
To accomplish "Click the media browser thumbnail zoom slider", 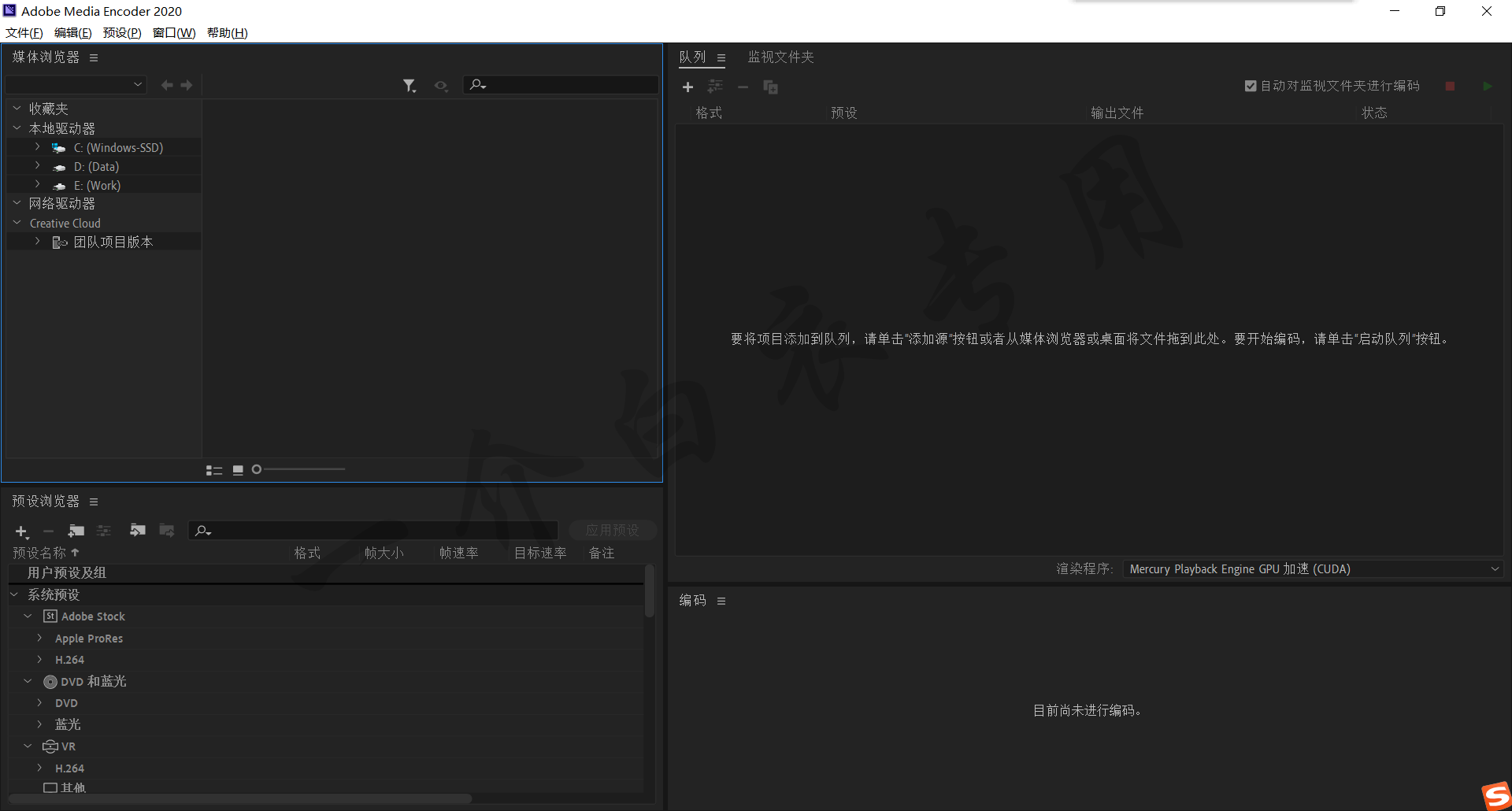I will click(303, 470).
